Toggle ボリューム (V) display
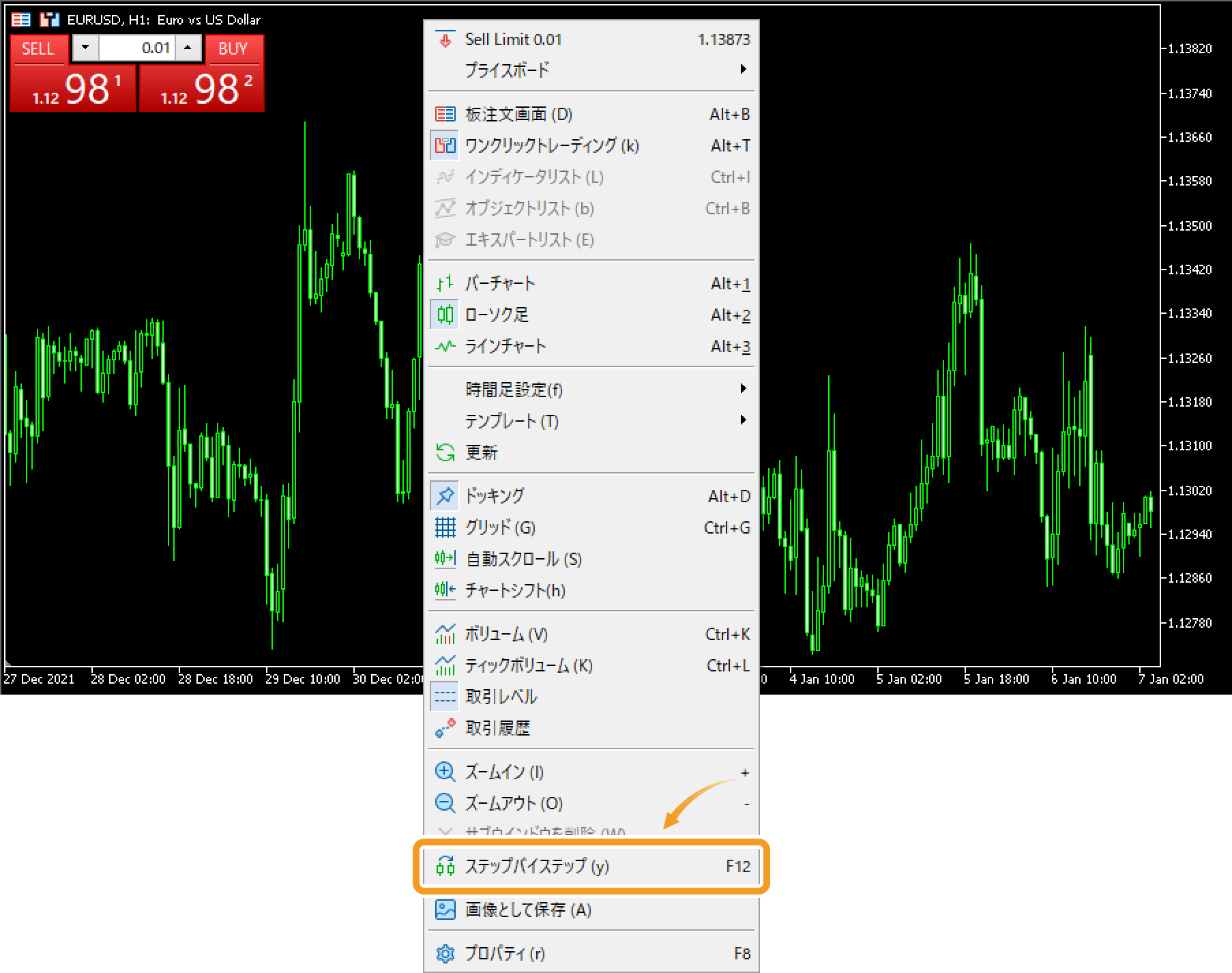 [x=591, y=634]
